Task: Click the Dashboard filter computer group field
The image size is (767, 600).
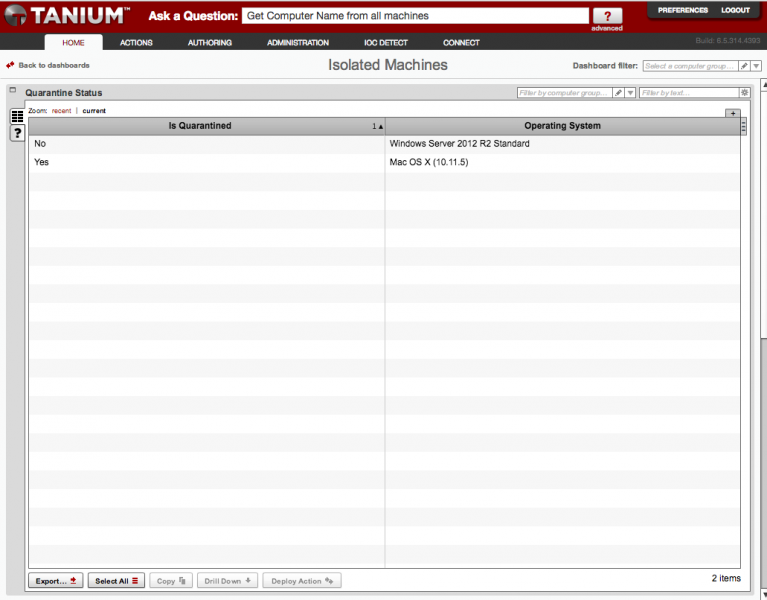Action: click(x=690, y=66)
